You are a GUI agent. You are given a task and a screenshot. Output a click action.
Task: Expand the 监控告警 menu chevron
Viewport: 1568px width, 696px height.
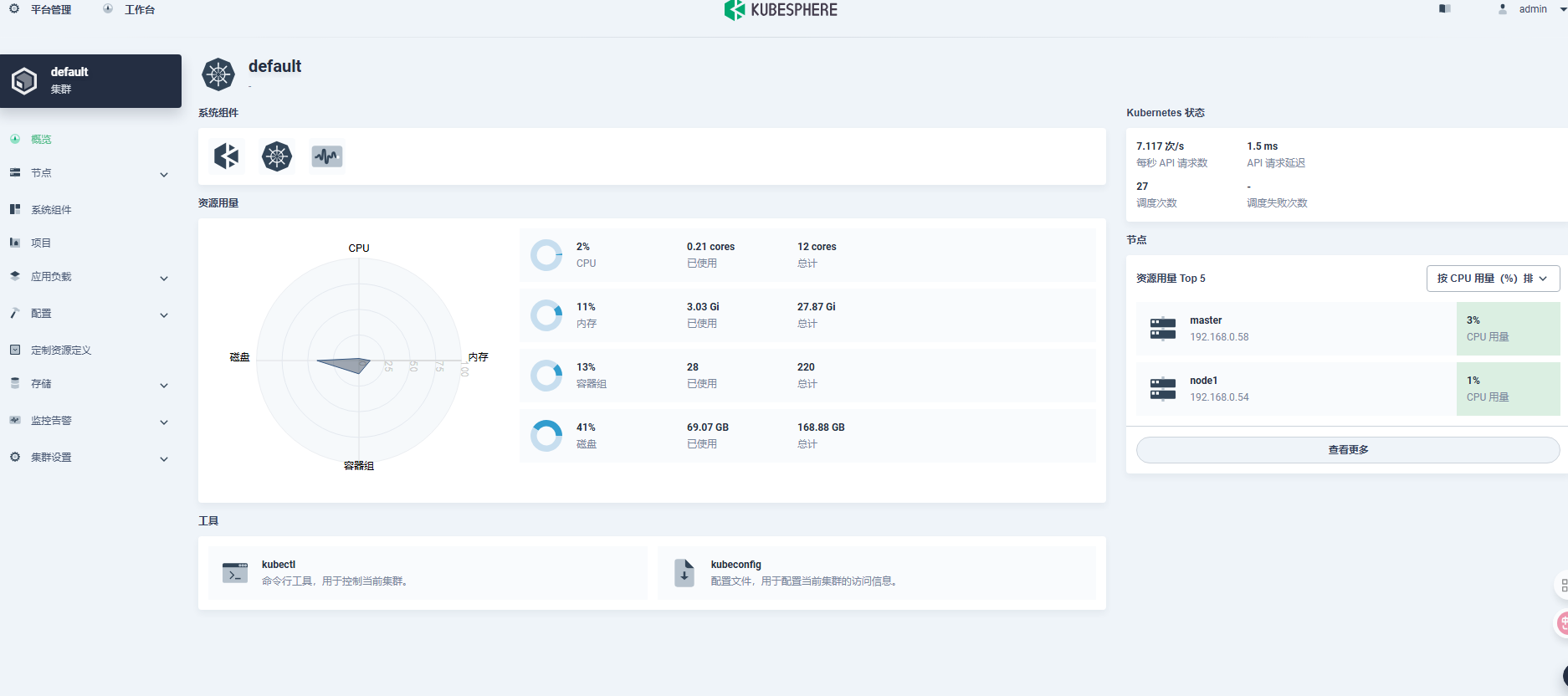tap(164, 422)
